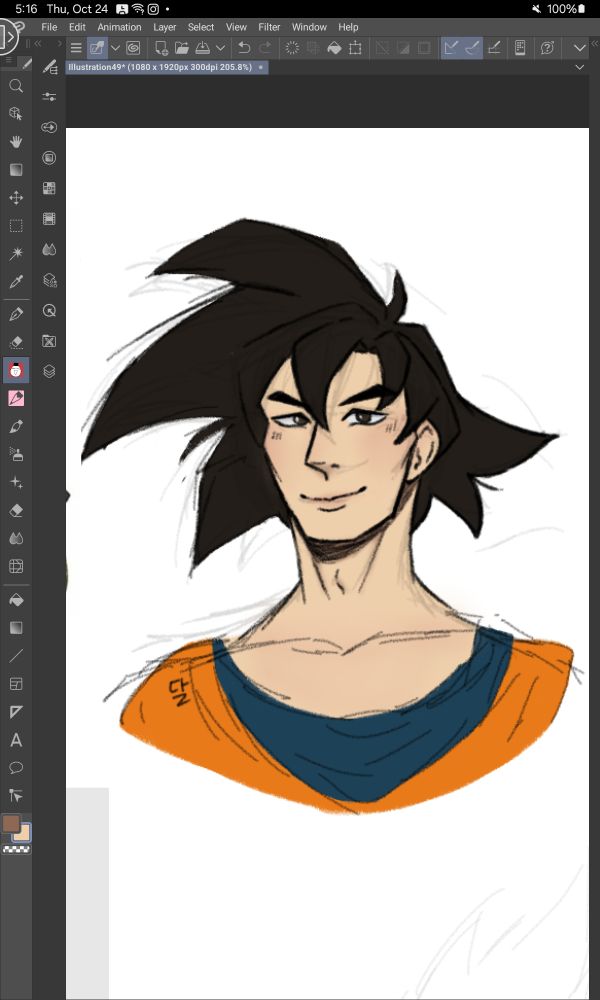Select the Balloon speech bubble tool
The width and height of the screenshot is (600, 1000).
[x=16, y=768]
